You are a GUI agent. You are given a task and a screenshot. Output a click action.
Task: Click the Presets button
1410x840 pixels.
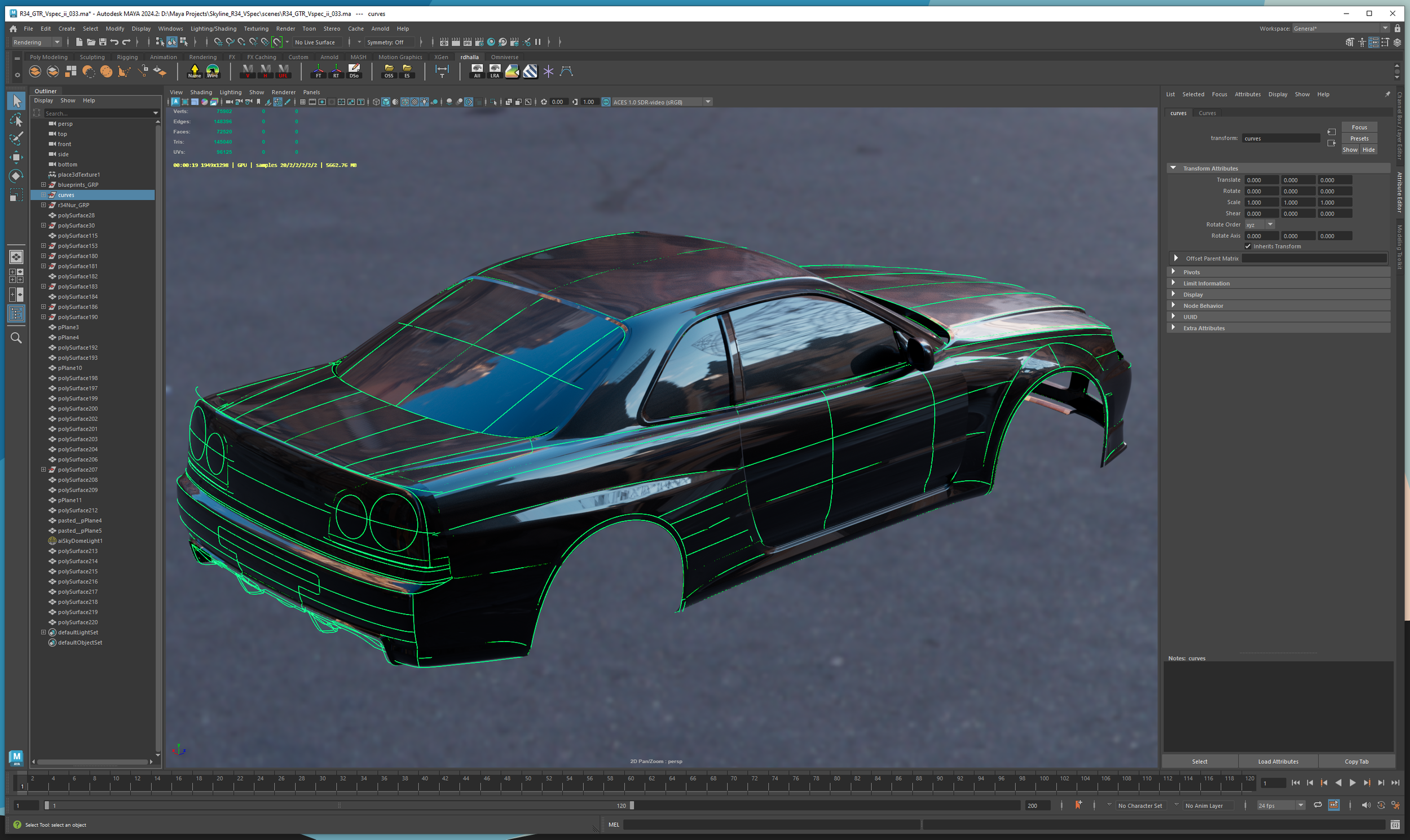click(x=1359, y=139)
